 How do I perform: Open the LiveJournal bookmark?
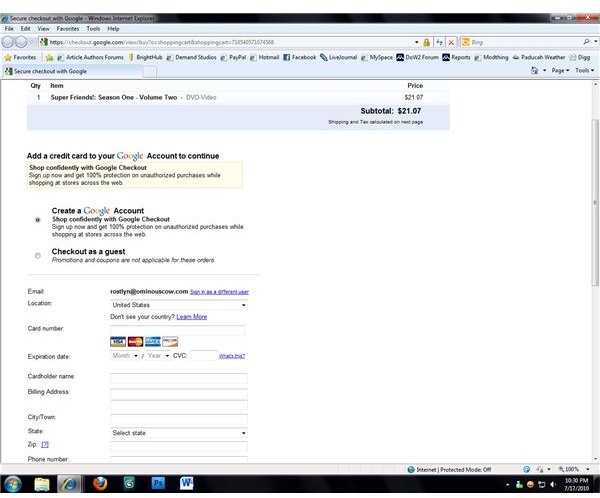pyautogui.click(x=339, y=57)
